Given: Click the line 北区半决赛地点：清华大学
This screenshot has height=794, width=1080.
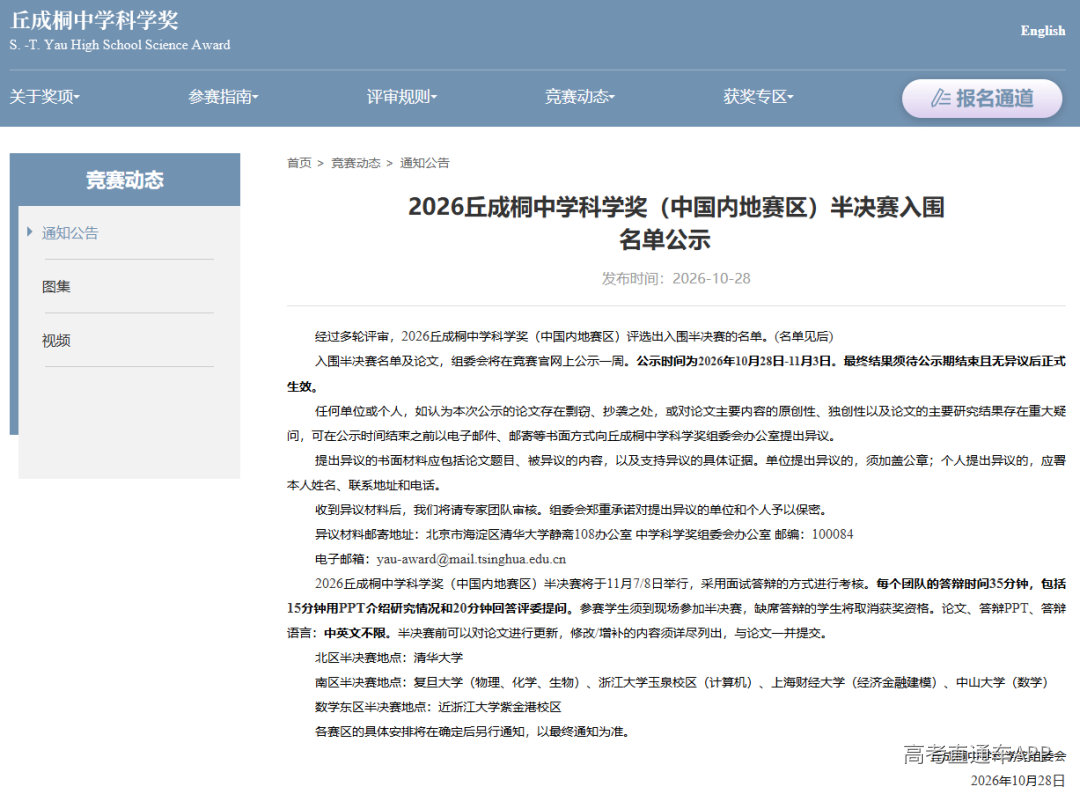Looking at the screenshot, I should (x=389, y=658).
